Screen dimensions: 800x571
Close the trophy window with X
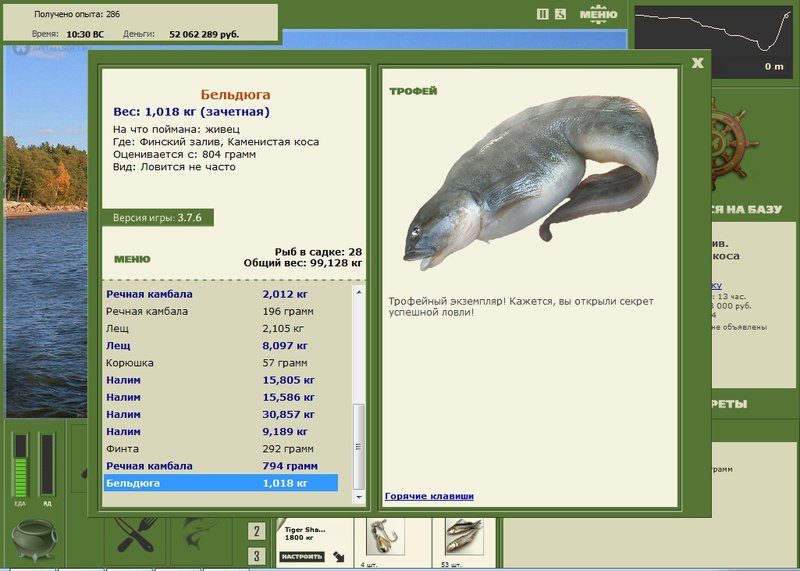coord(697,63)
